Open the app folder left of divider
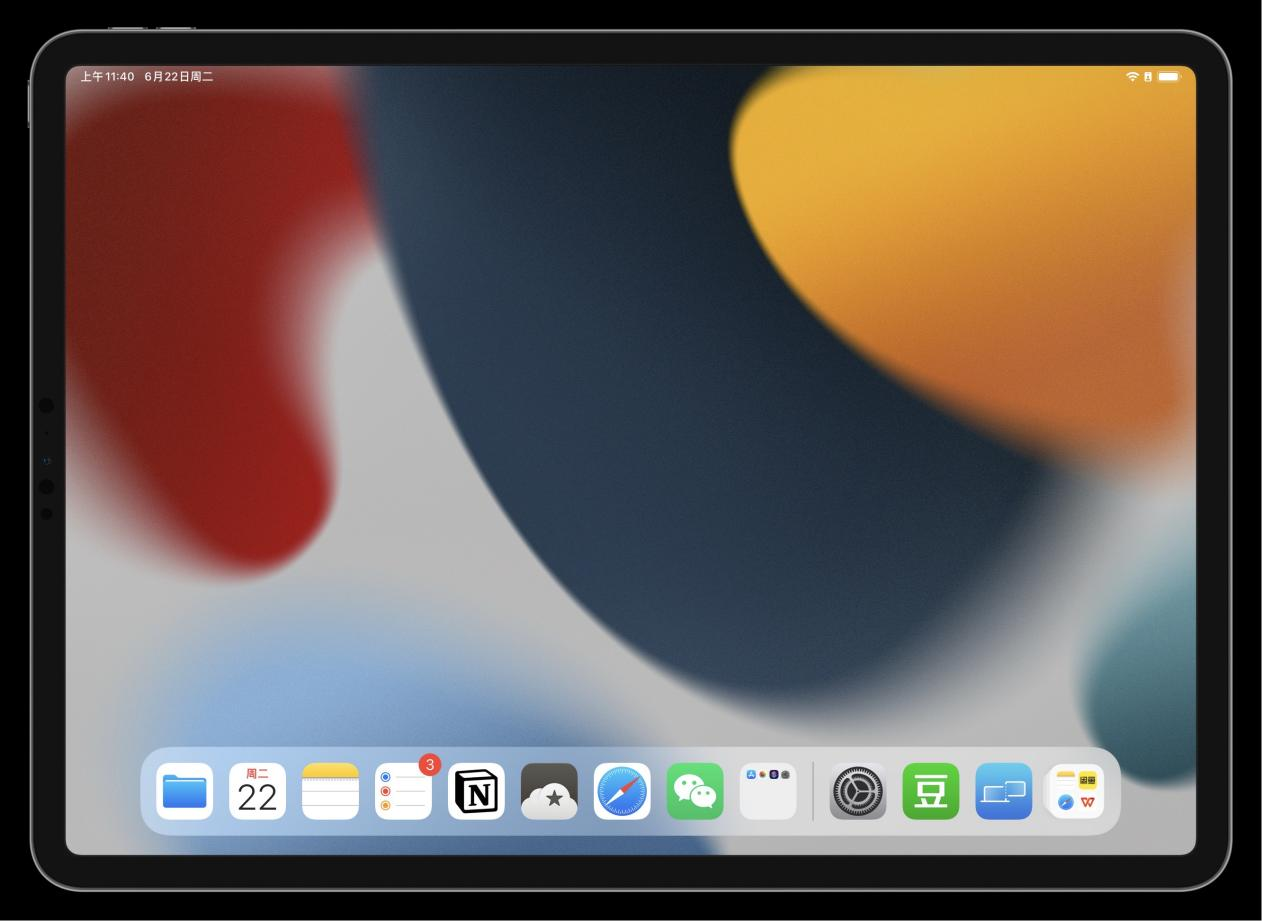The image size is (1262, 921). coord(768,791)
